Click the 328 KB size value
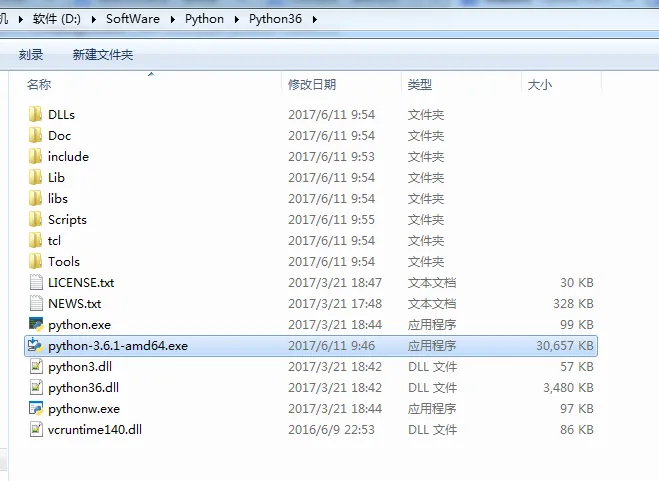659x481 pixels. [573, 304]
